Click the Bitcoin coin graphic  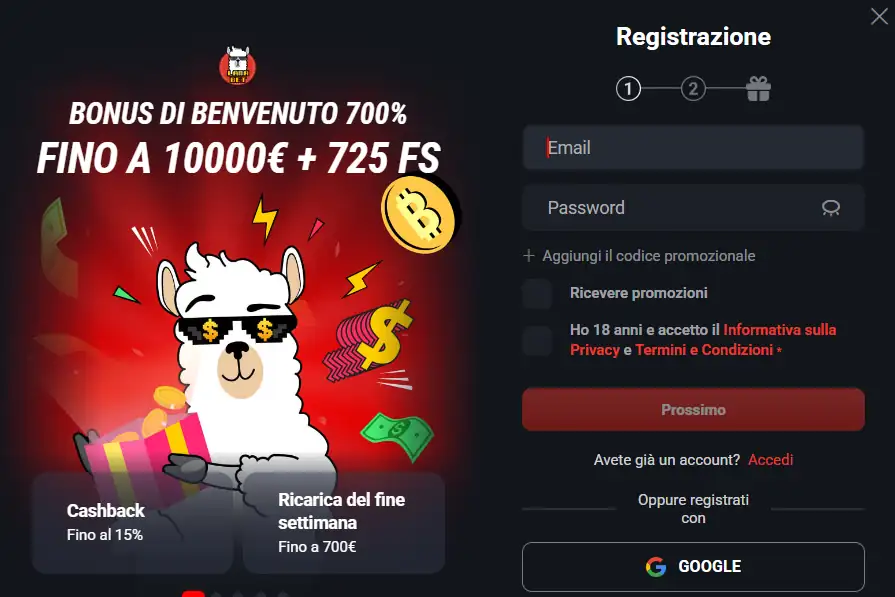coord(420,213)
